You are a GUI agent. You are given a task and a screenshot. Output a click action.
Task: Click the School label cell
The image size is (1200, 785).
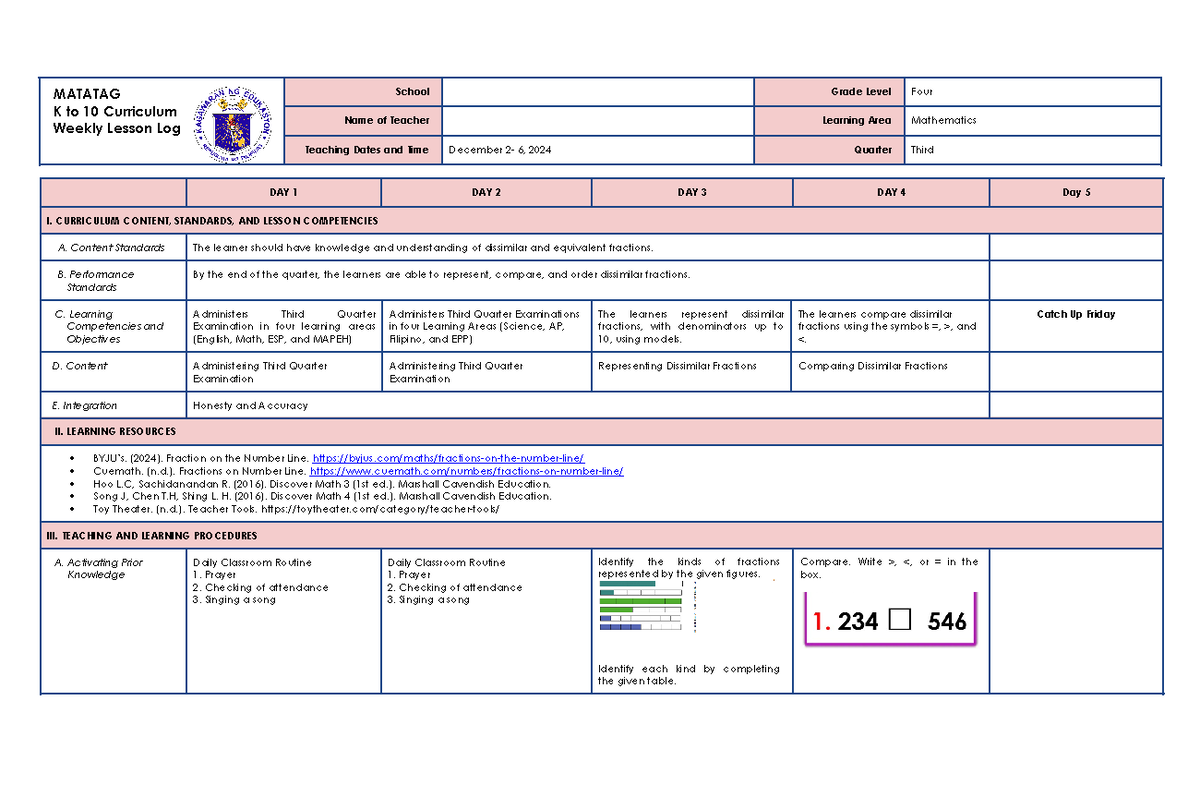(362, 91)
